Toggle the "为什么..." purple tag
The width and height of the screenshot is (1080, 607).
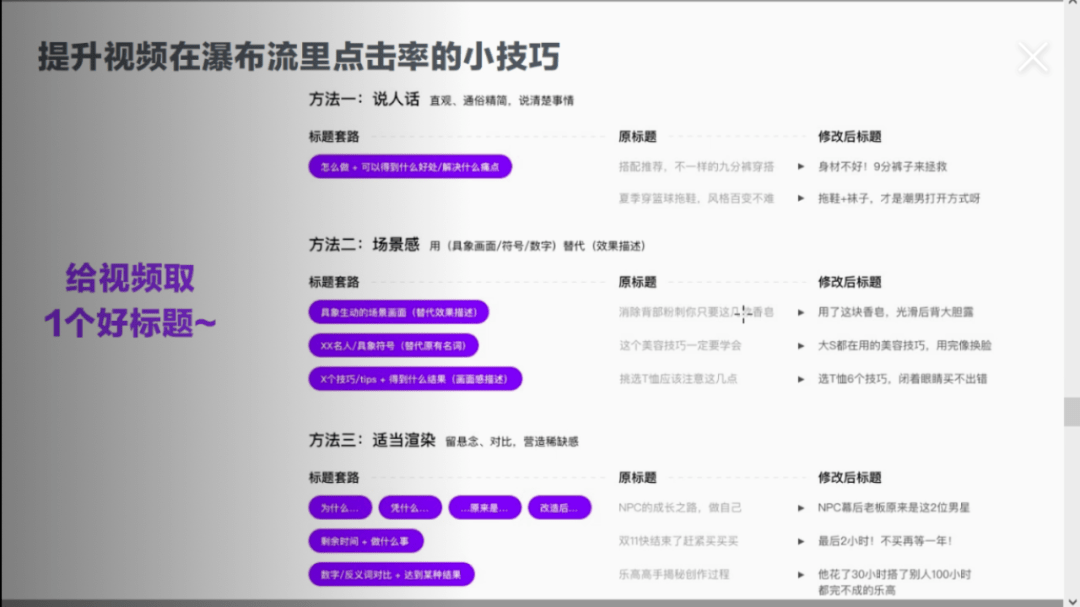click(x=339, y=507)
